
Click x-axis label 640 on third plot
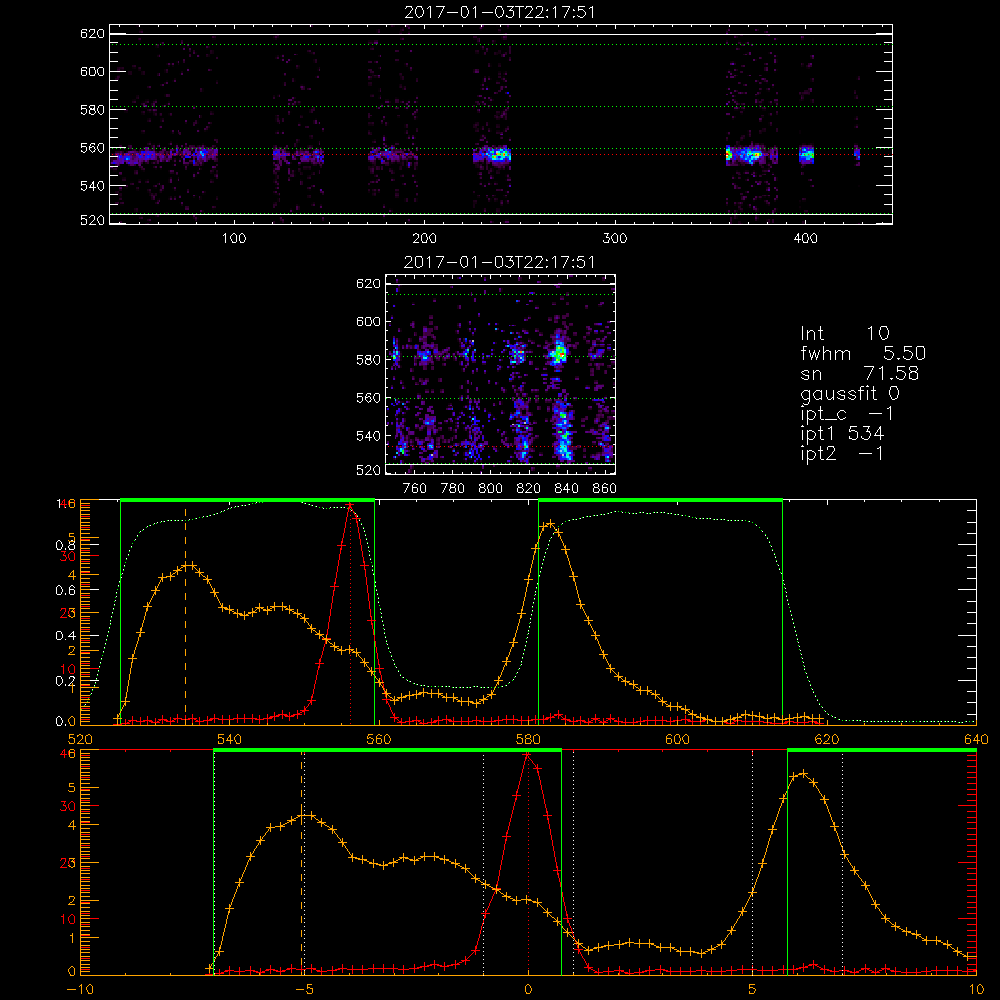pos(976,739)
